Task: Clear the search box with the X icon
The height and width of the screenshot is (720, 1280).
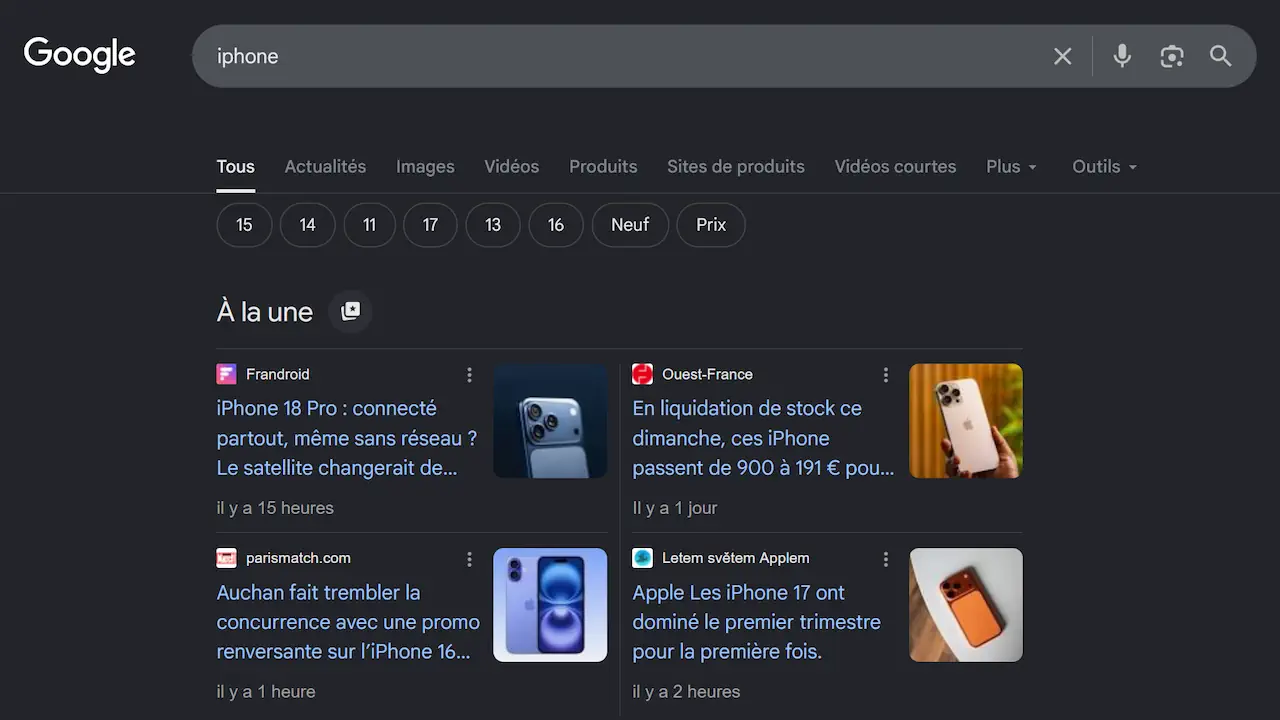Action: [x=1063, y=56]
